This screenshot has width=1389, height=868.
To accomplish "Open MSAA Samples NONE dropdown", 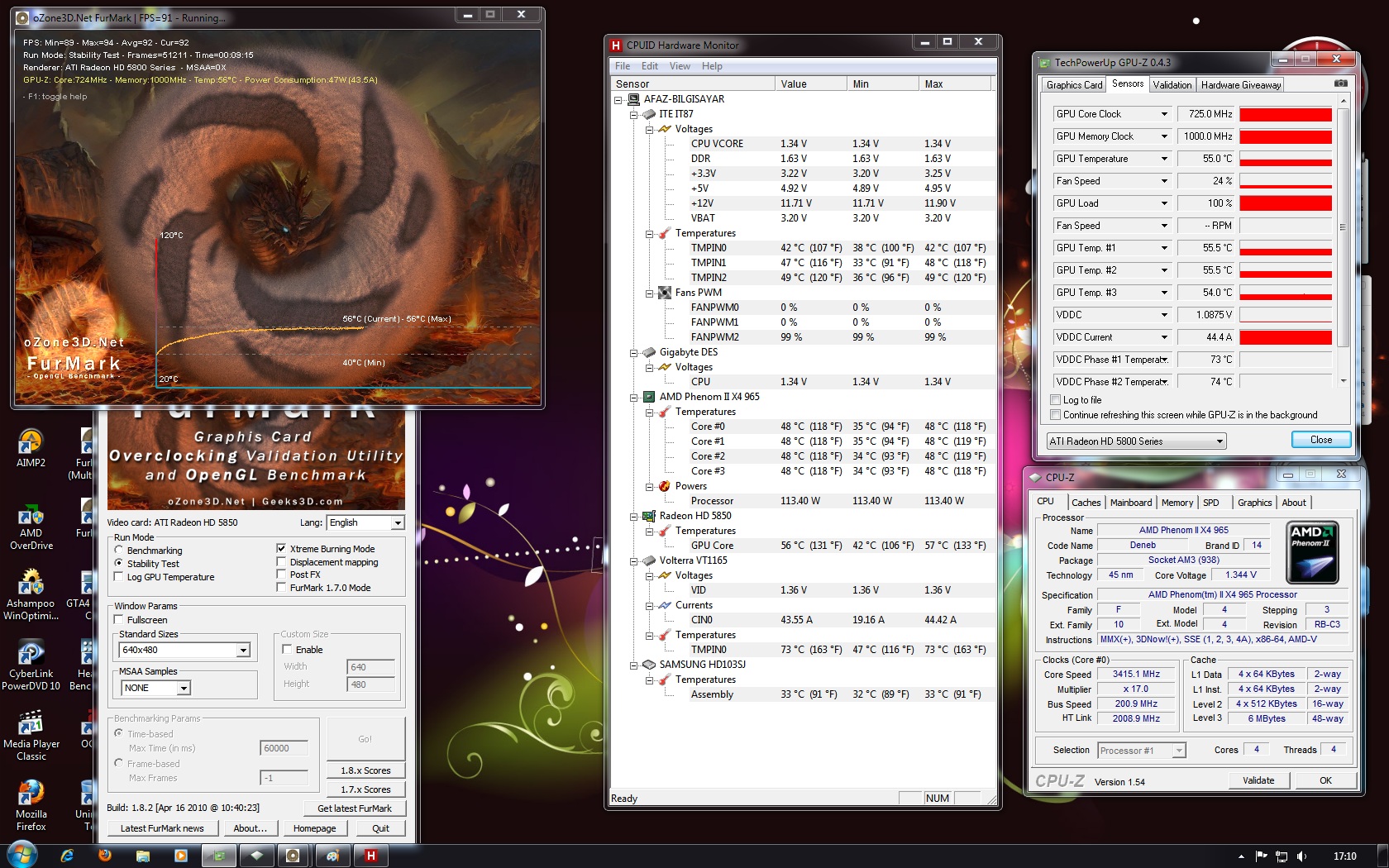I will click(x=155, y=688).
